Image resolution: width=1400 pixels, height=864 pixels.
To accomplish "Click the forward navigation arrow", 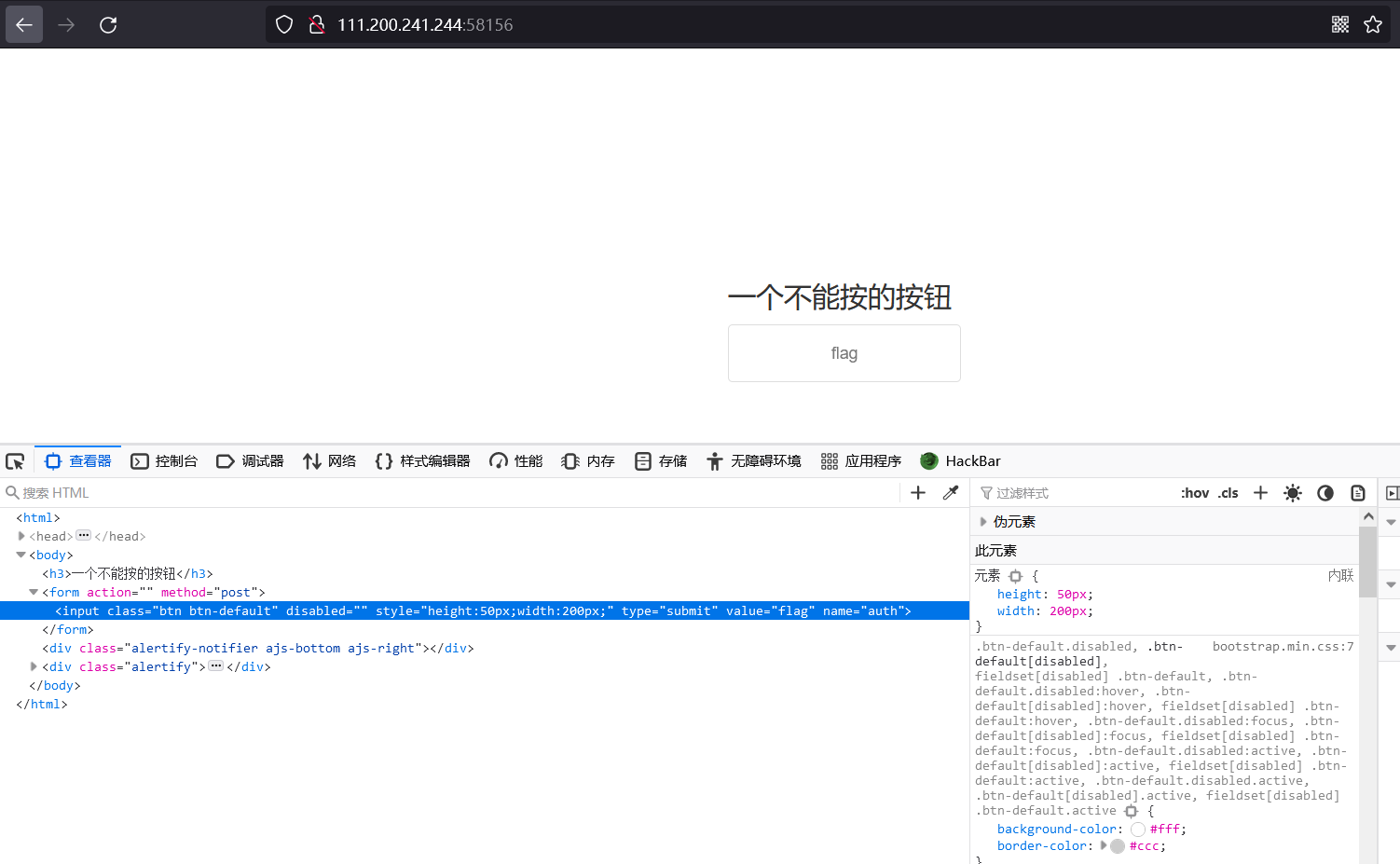I will 66,24.
